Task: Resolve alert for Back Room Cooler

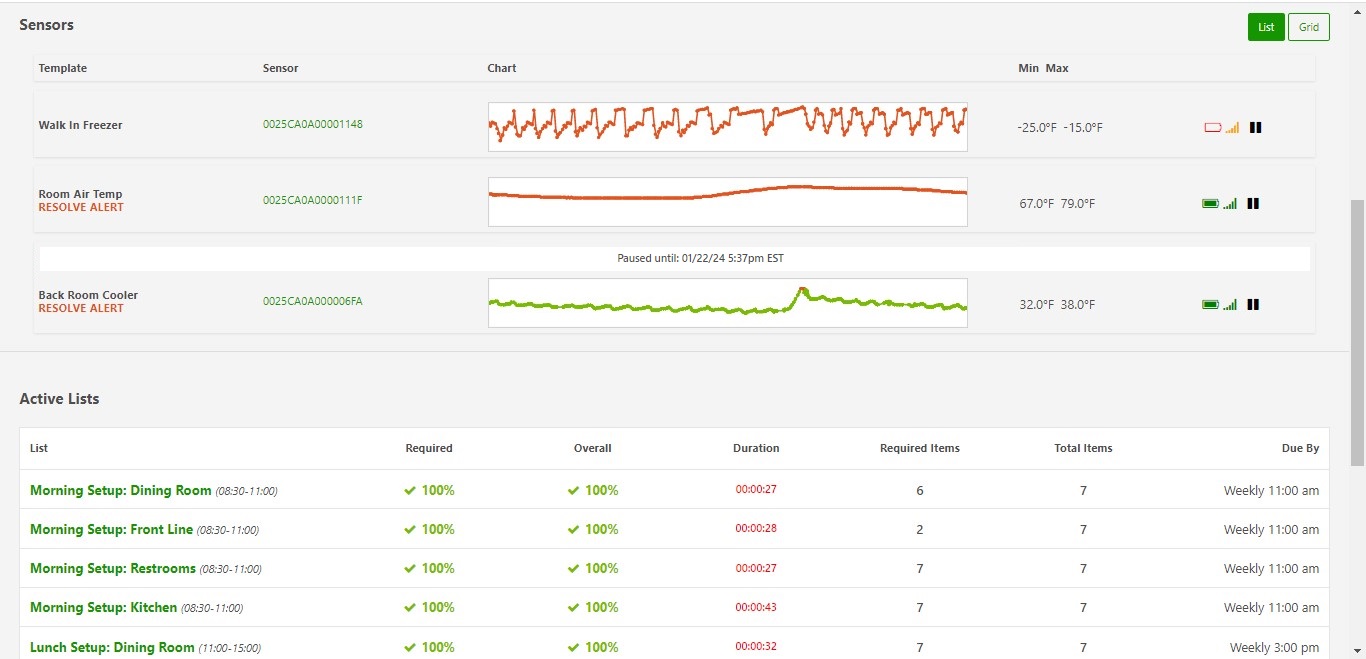Action: [x=81, y=309]
